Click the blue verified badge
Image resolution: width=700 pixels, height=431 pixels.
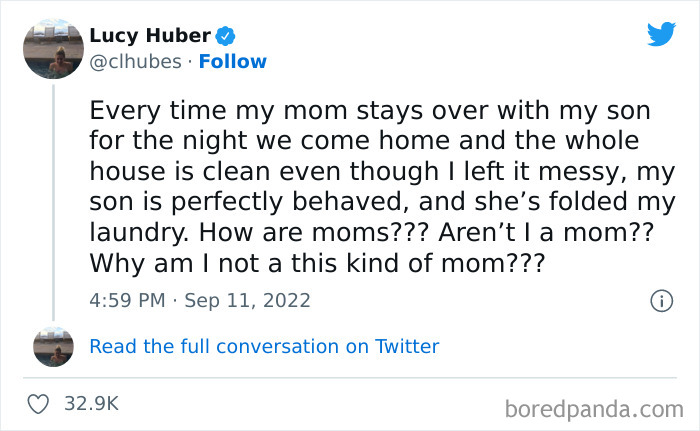pos(227,37)
